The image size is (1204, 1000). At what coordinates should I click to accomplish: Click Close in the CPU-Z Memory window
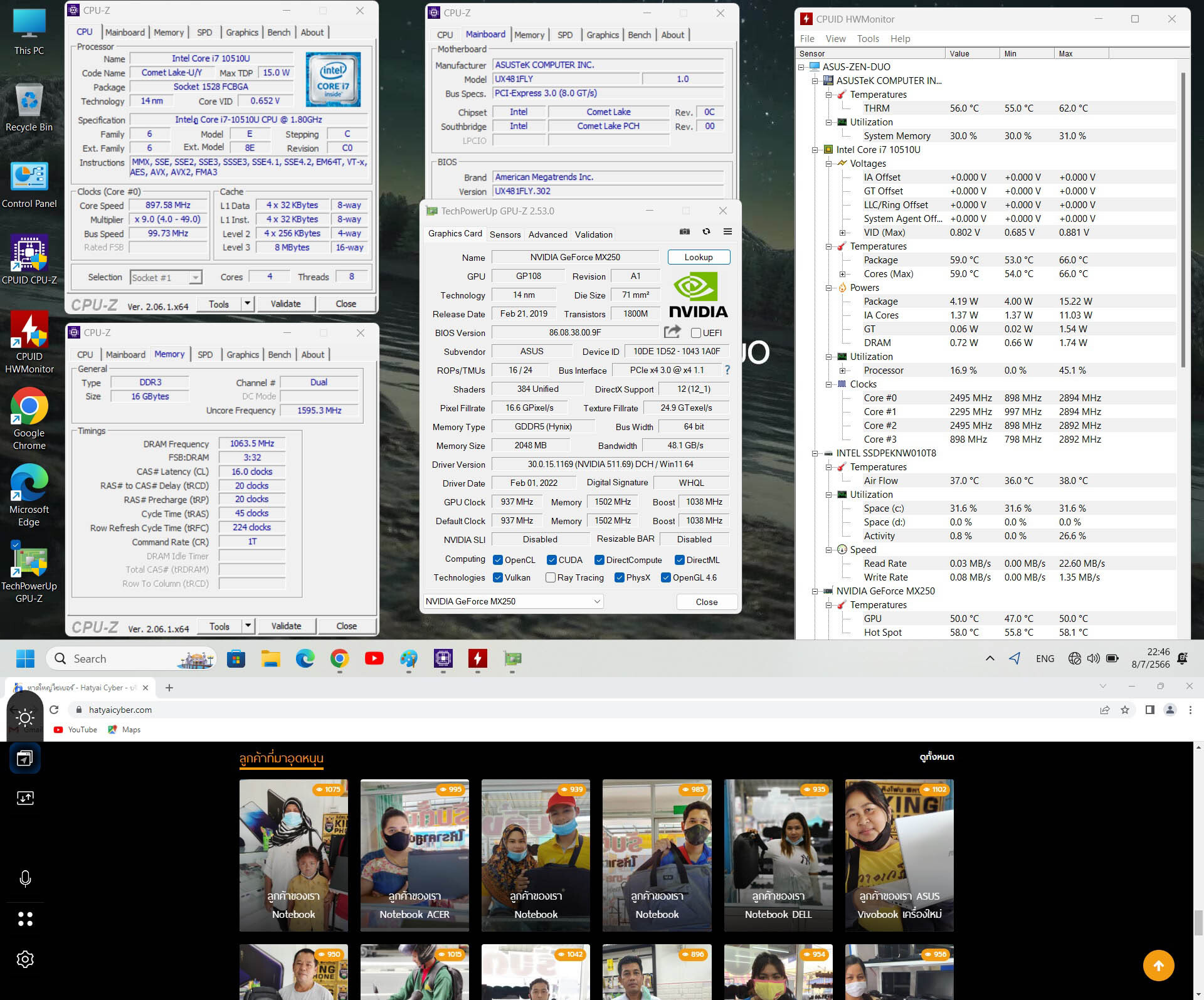[x=346, y=626]
